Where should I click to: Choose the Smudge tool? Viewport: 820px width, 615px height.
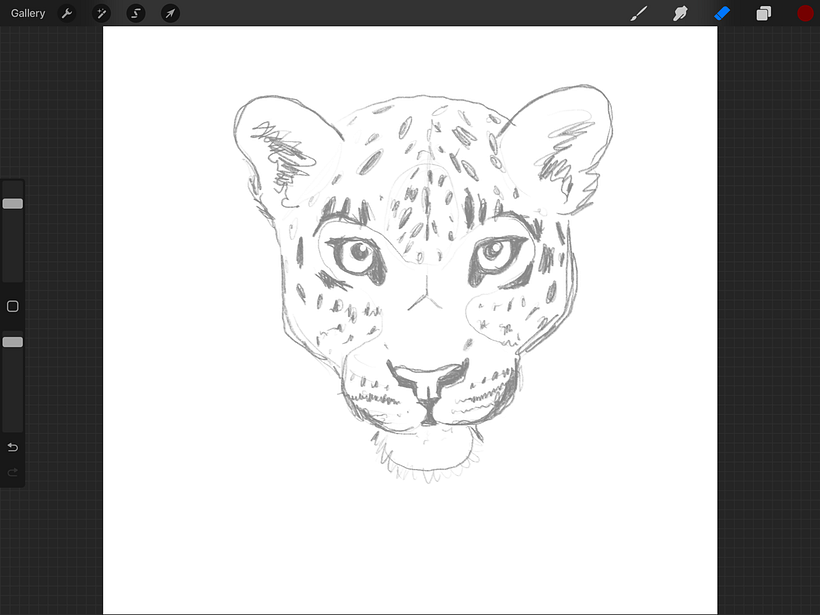click(x=680, y=13)
